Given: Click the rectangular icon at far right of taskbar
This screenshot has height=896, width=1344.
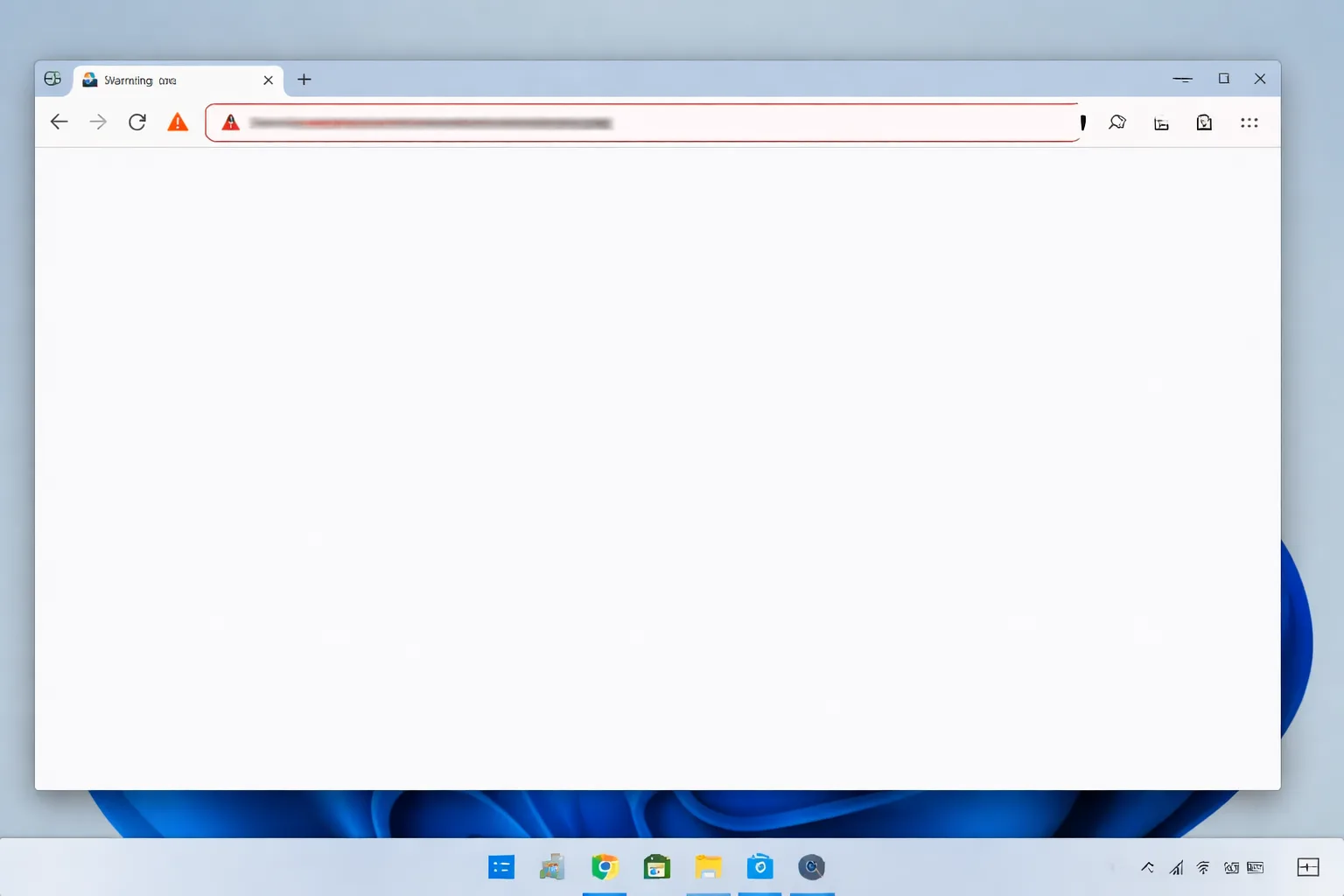Looking at the screenshot, I should pyautogui.click(x=1308, y=867).
